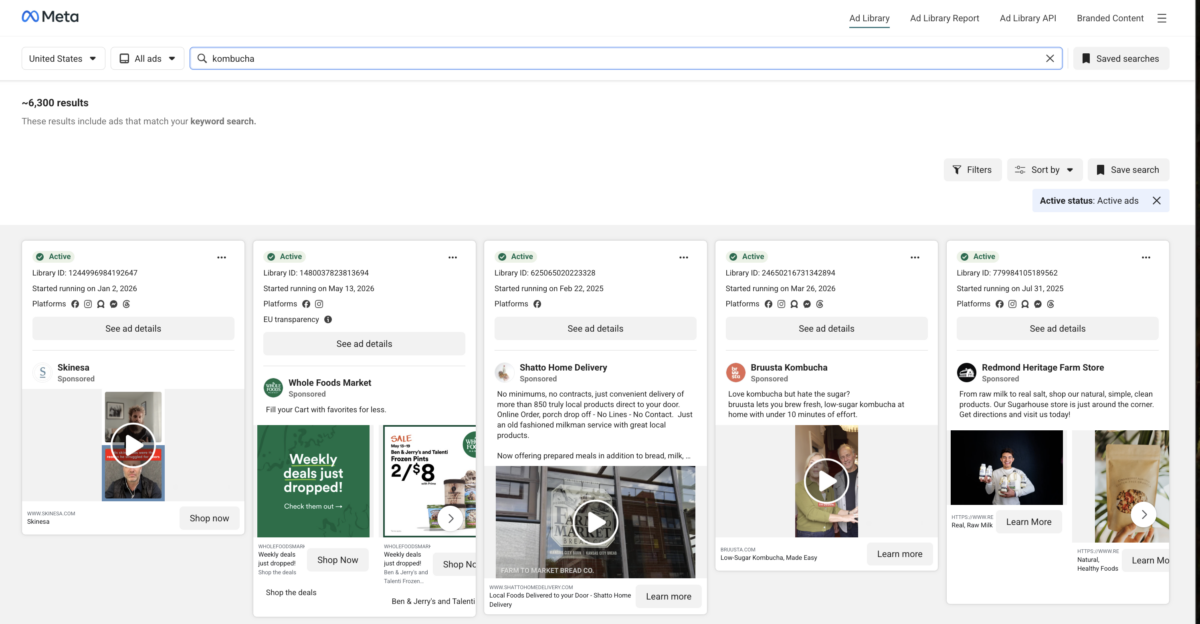
Task: Open more options on Redmond ad card
Action: pyautogui.click(x=1145, y=257)
